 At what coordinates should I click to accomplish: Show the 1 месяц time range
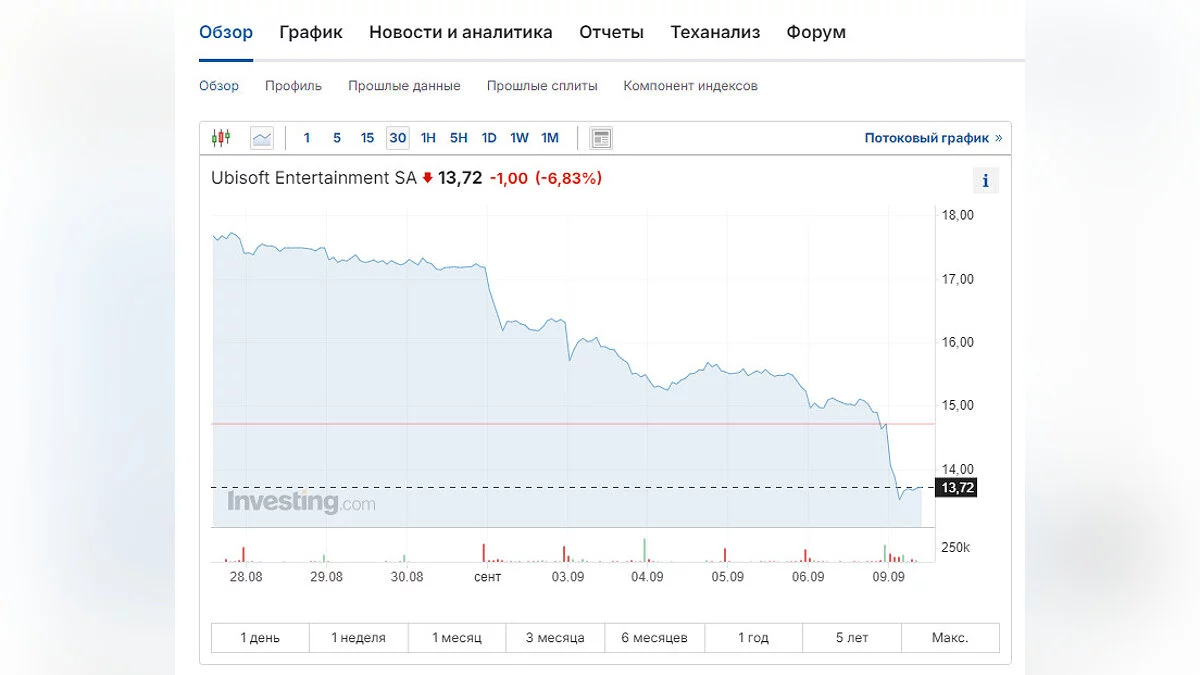click(x=457, y=638)
